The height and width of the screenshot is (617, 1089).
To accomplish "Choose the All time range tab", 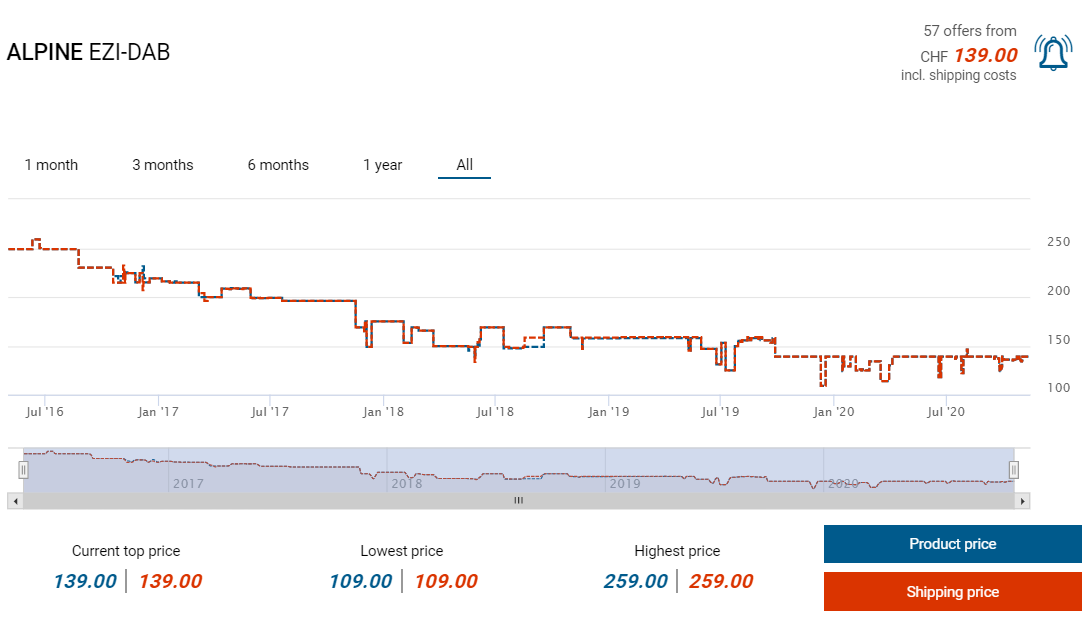I will tap(464, 165).
